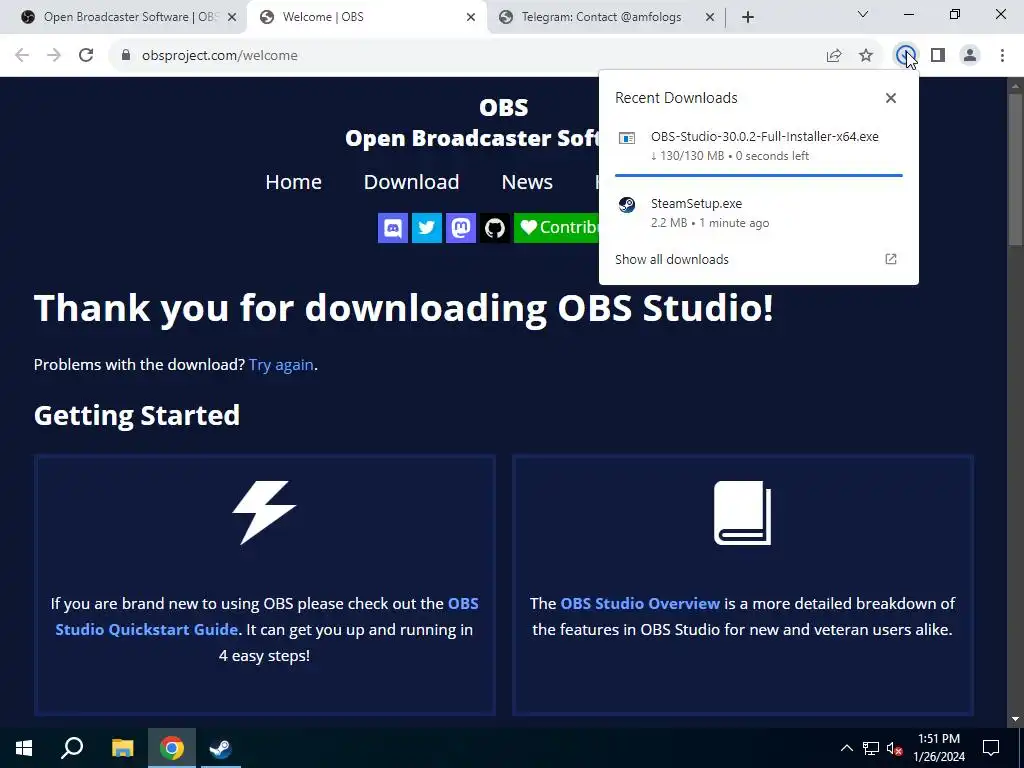
Task: Close the Open Broadcaster Software tab
Action: (232, 18)
